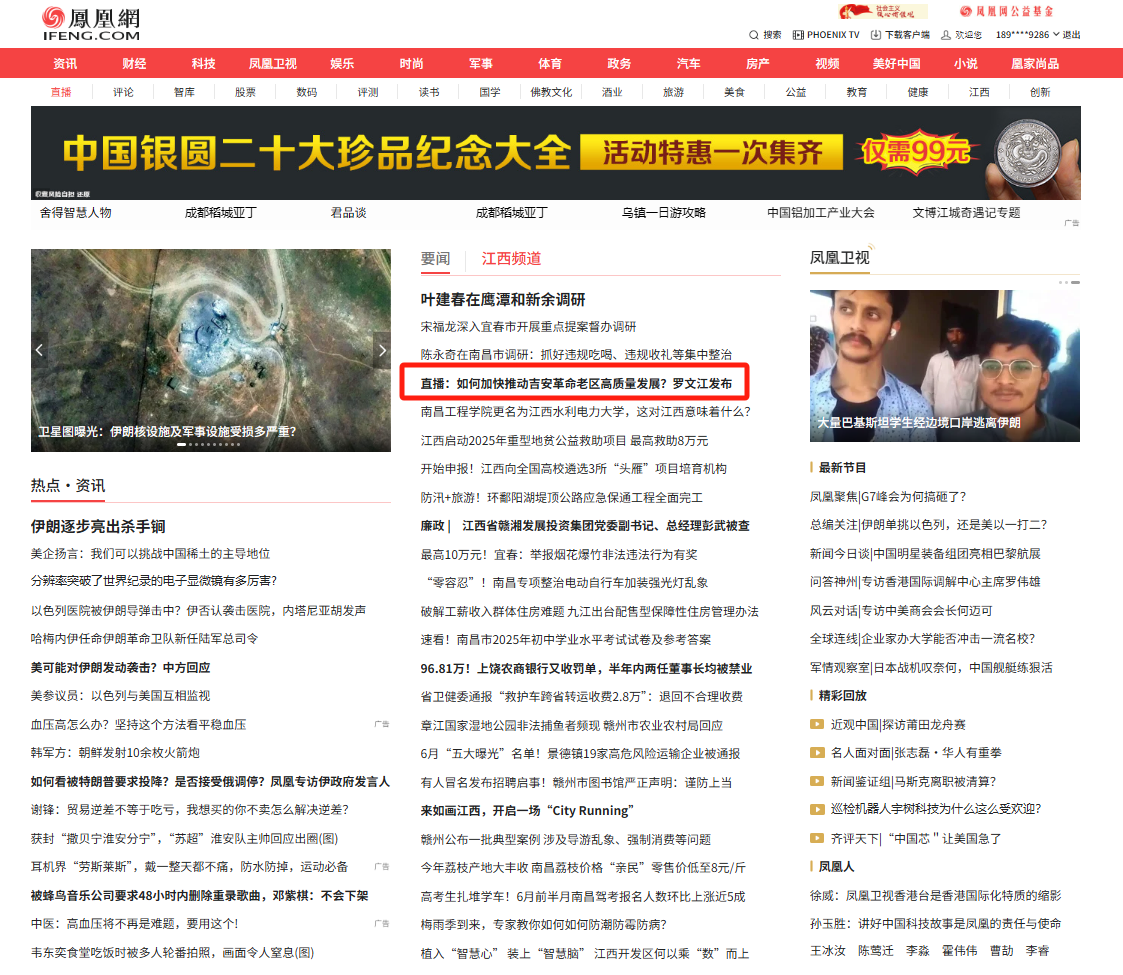The height and width of the screenshot is (975, 1123).
Task: Open 中国铝加工产业大会 link
Action: coord(821,213)
